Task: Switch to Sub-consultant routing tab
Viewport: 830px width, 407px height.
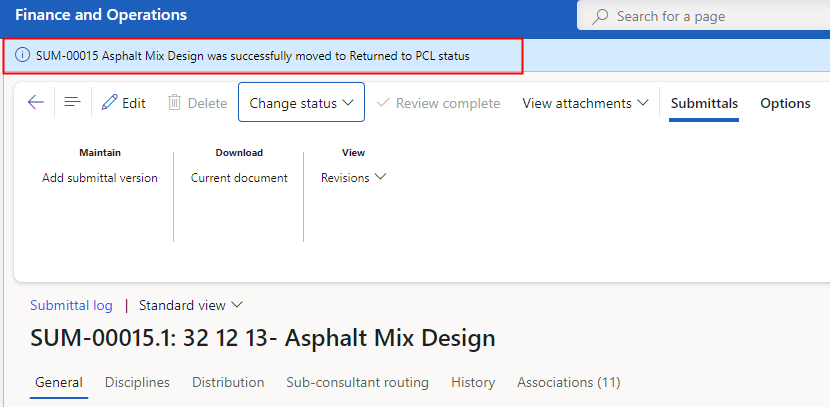Action: click(357, 382)
